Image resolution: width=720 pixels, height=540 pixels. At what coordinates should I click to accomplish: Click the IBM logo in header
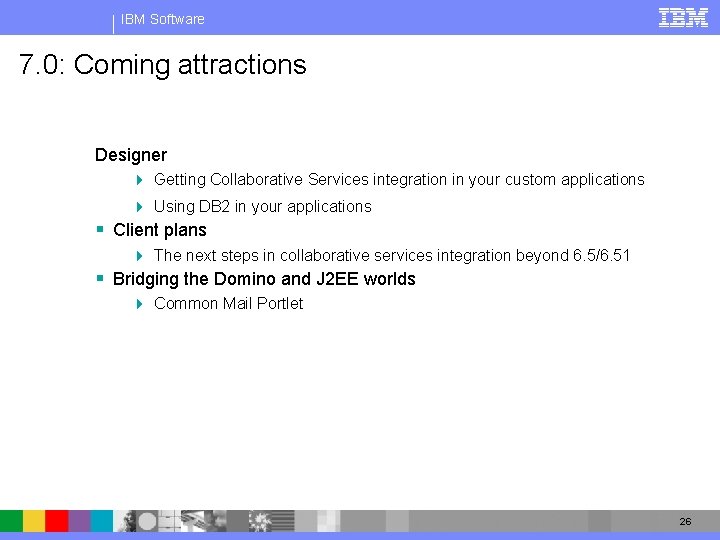683,18
